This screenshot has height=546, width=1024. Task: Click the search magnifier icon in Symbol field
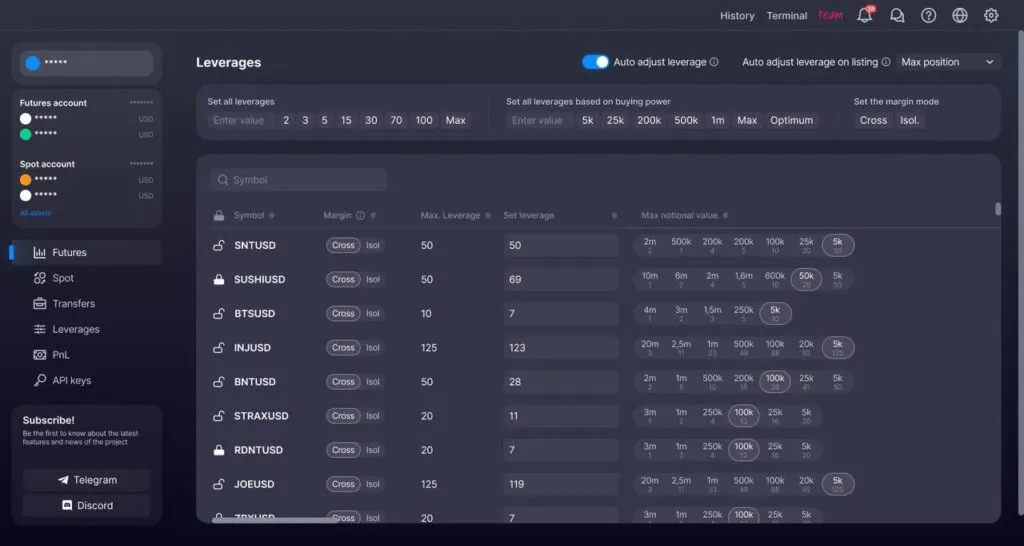pos(223,180)
